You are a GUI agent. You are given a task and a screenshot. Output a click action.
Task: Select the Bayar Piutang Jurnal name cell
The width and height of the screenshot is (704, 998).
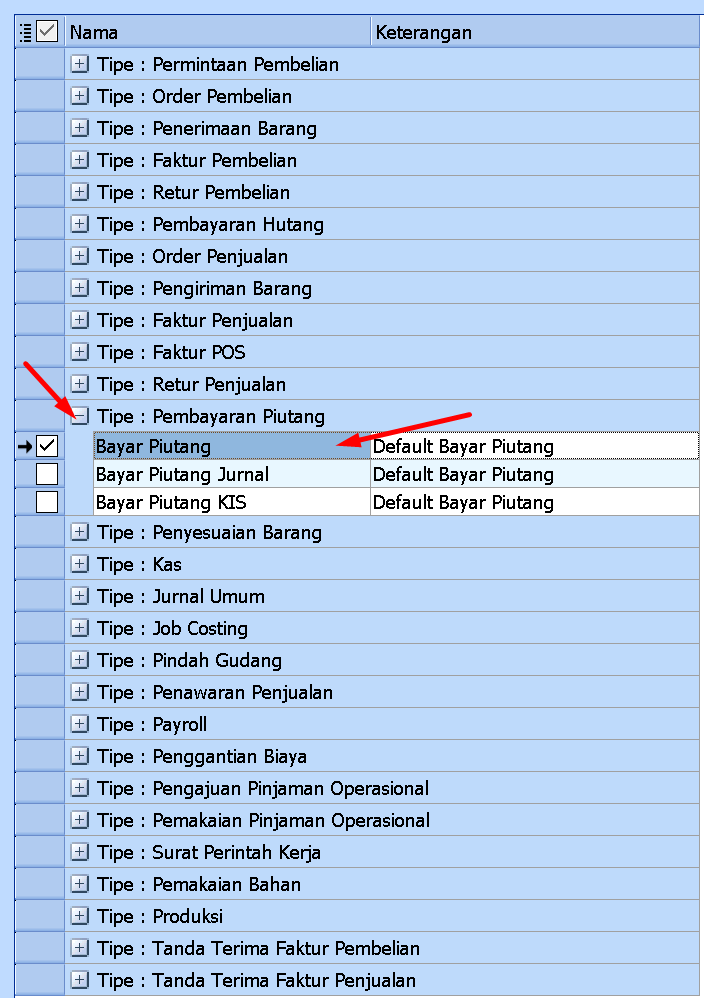pyautogui.click(x=232, y=474)
